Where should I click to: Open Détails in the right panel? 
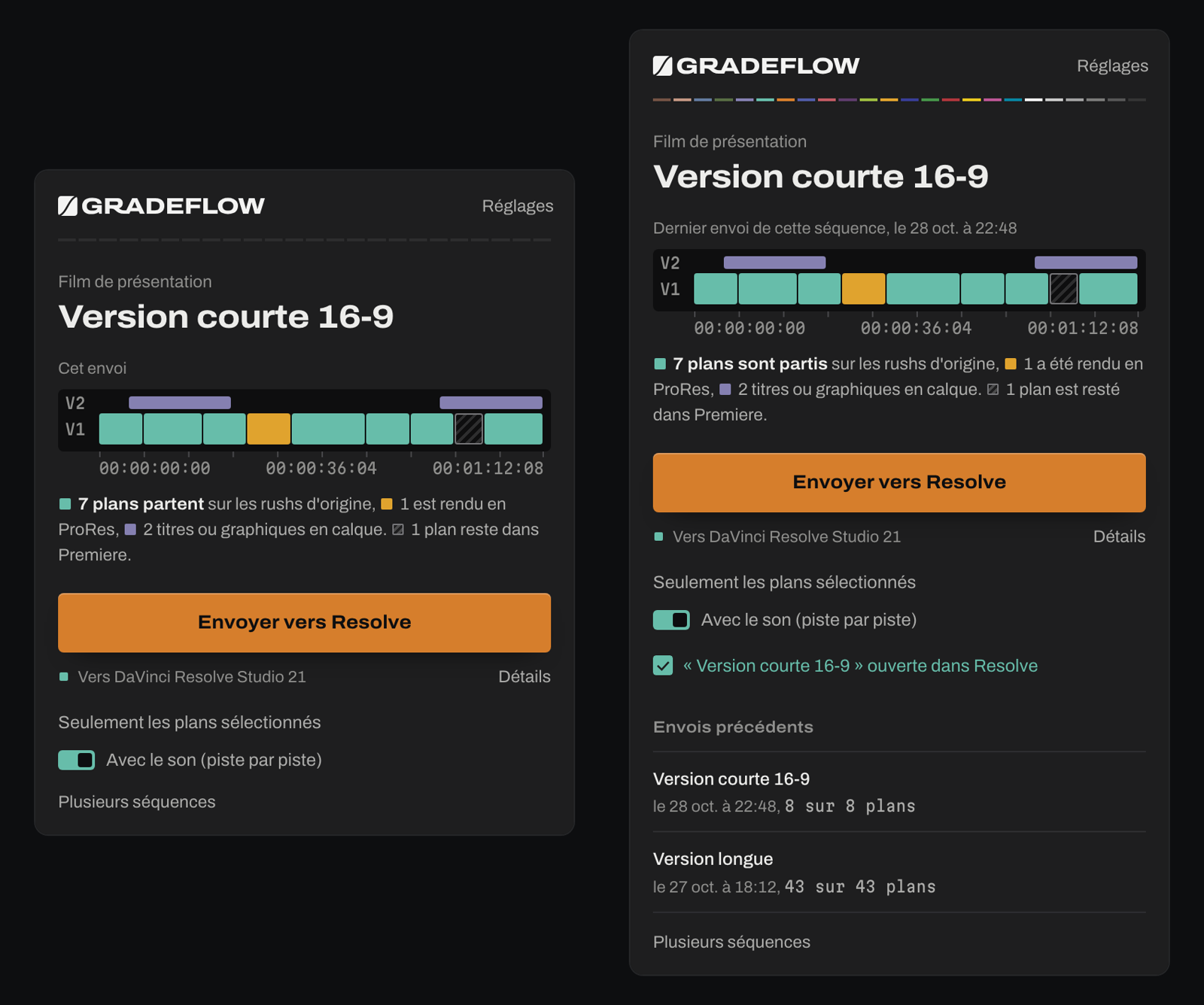1119,537
